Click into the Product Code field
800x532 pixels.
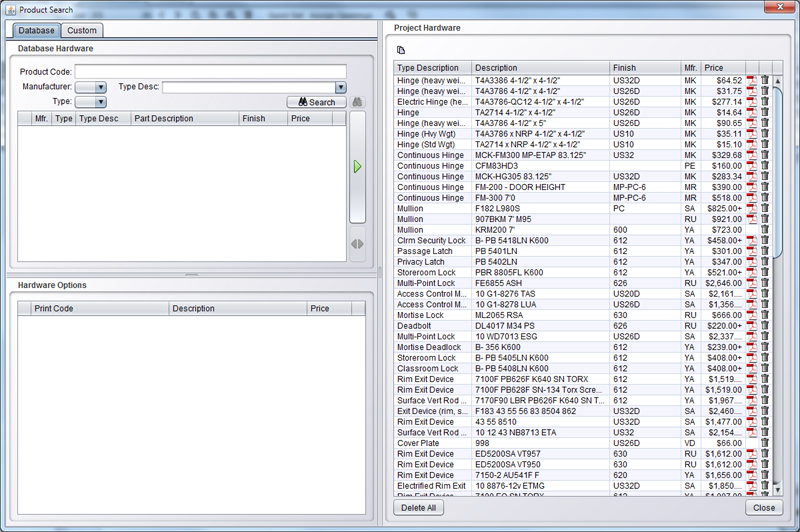pos(211,71)
